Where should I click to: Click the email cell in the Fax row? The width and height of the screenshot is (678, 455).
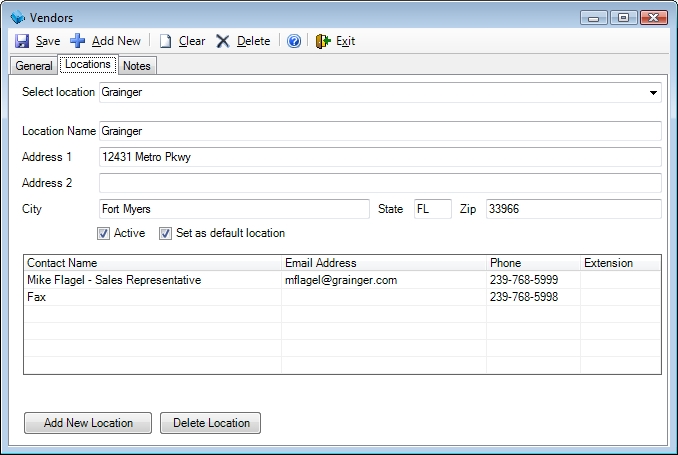coord(384,297)
